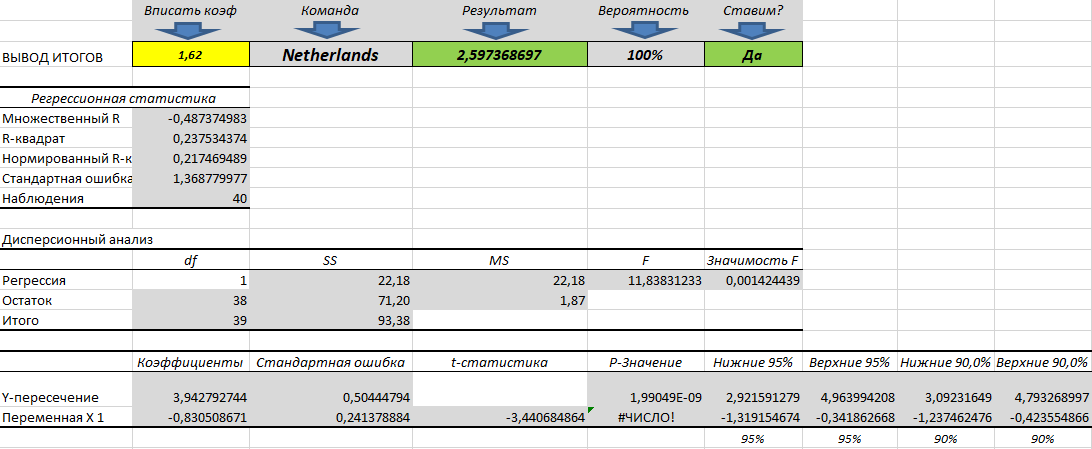Viewport: 1092px width, 449px height.
Task: Select 'Регрессионная статистика' heading cell
Action: click(x=124, y=98)
